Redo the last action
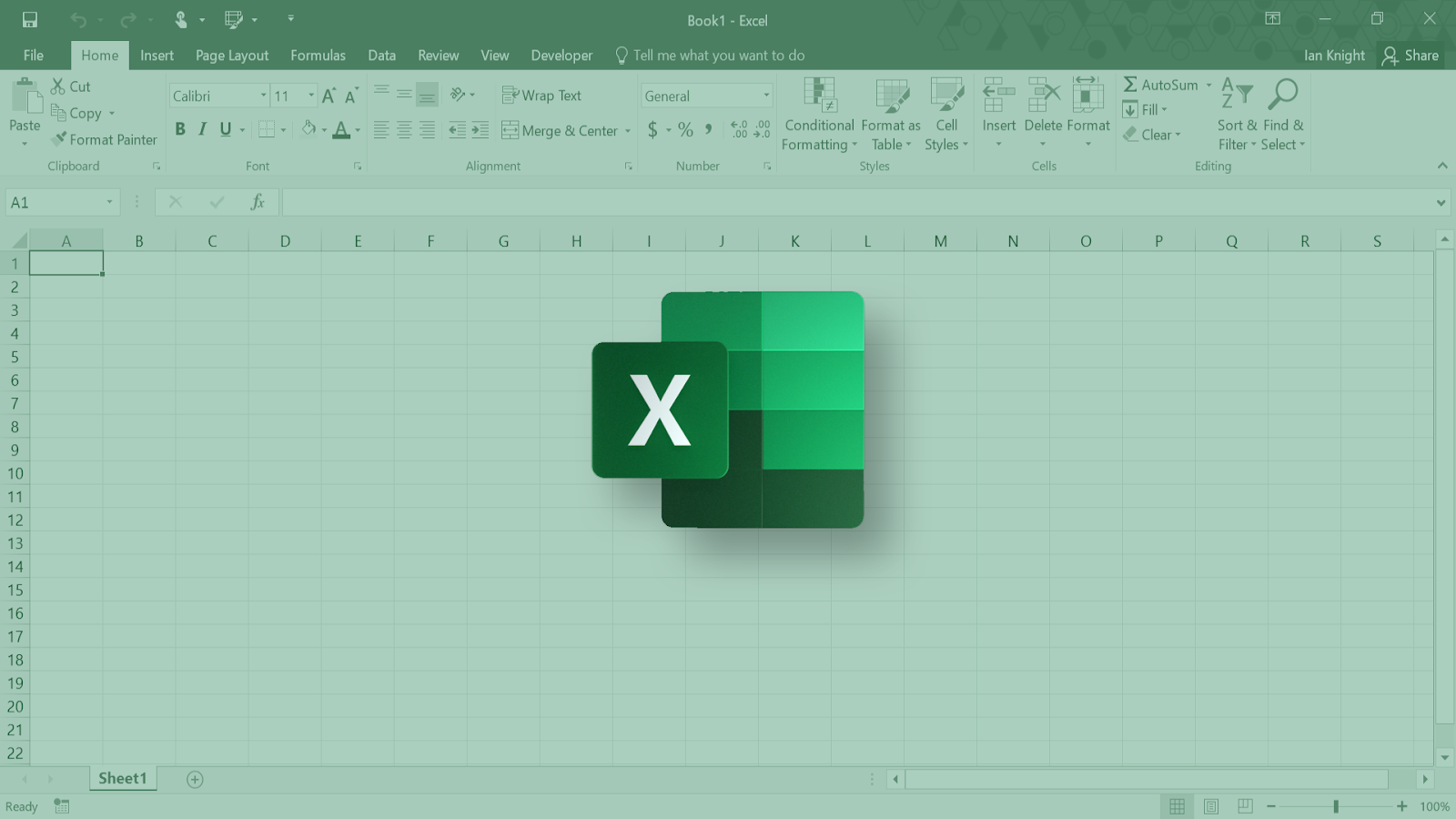Screen dimensions: 1456x819 [128, 19]
